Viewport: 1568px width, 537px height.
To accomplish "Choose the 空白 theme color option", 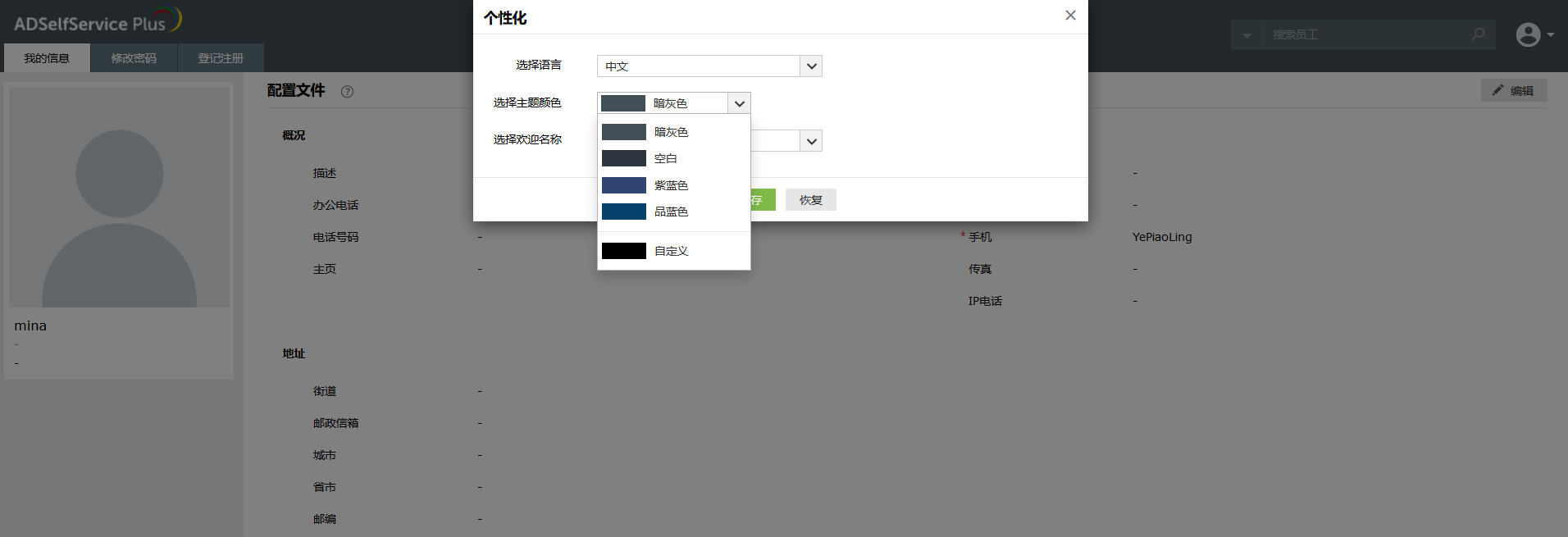I will coord(666,158).
